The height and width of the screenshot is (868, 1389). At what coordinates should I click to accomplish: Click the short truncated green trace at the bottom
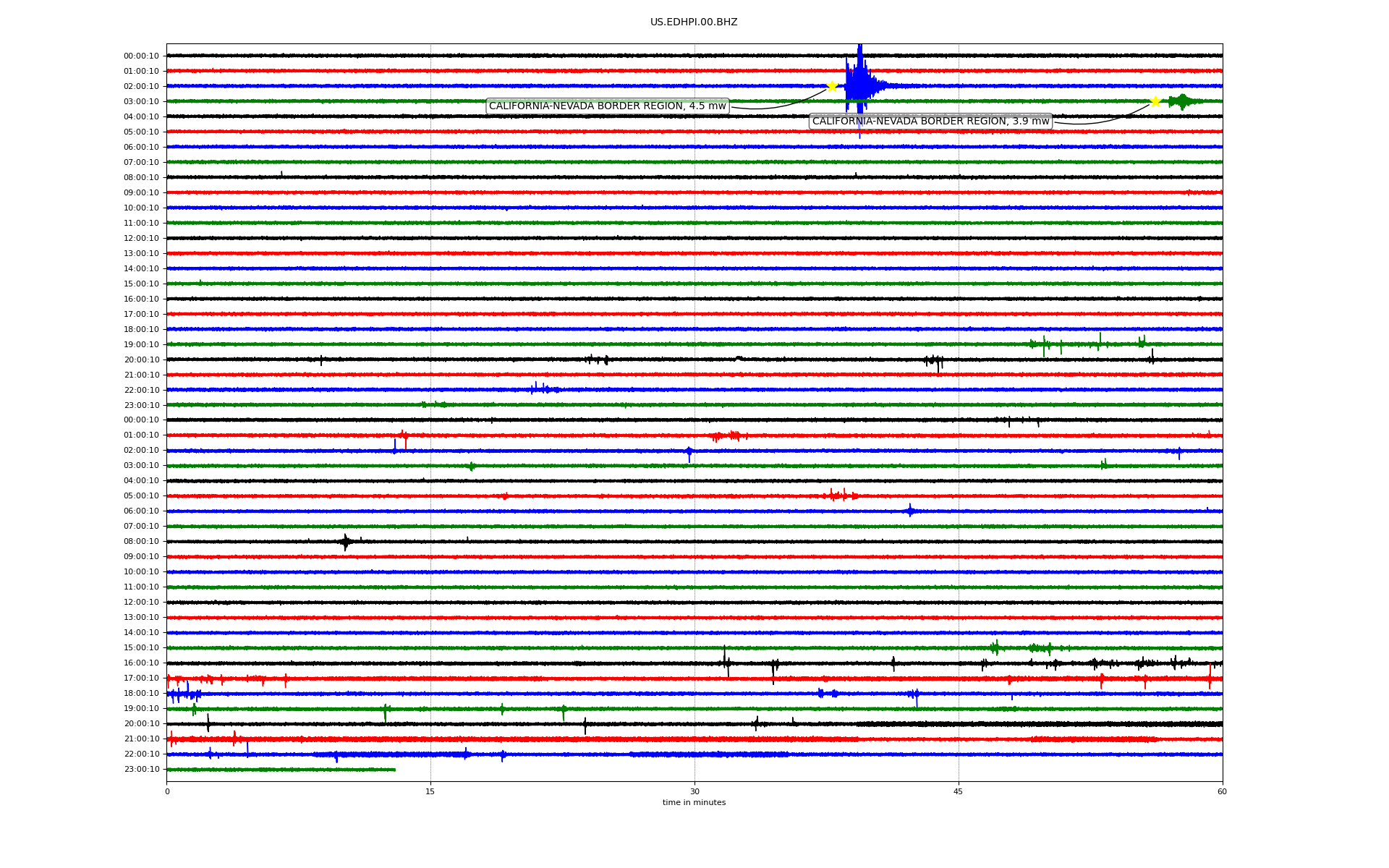281,770
